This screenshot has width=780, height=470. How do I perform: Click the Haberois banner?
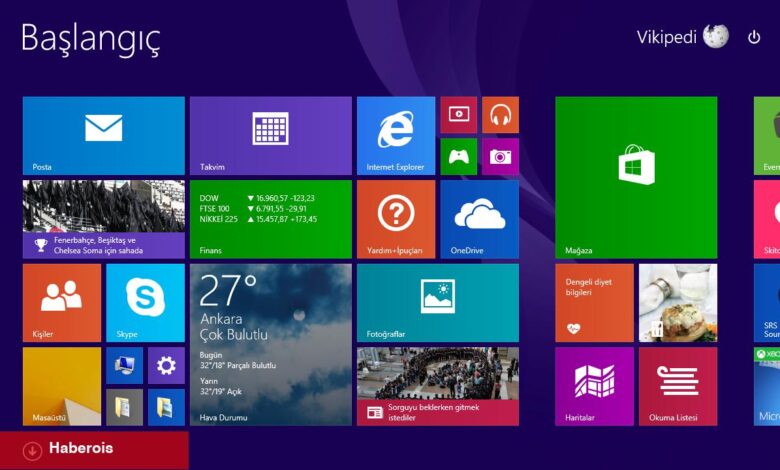coord(94,450)
